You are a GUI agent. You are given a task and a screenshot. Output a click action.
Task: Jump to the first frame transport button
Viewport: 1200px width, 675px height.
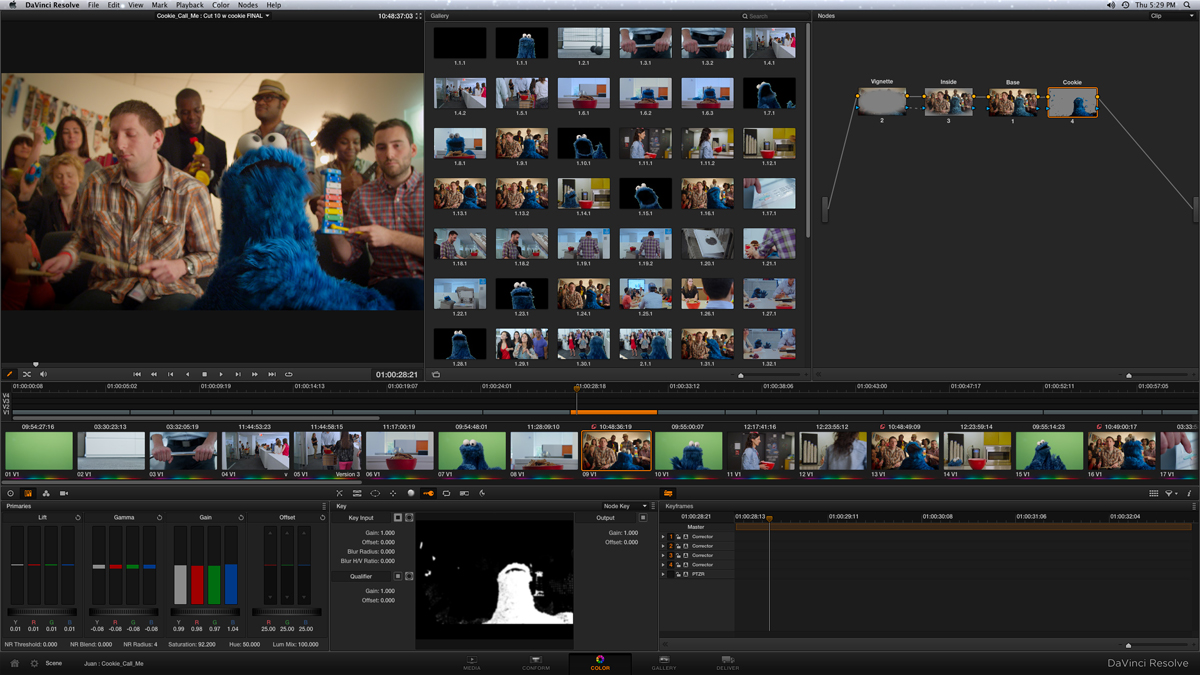137,374
